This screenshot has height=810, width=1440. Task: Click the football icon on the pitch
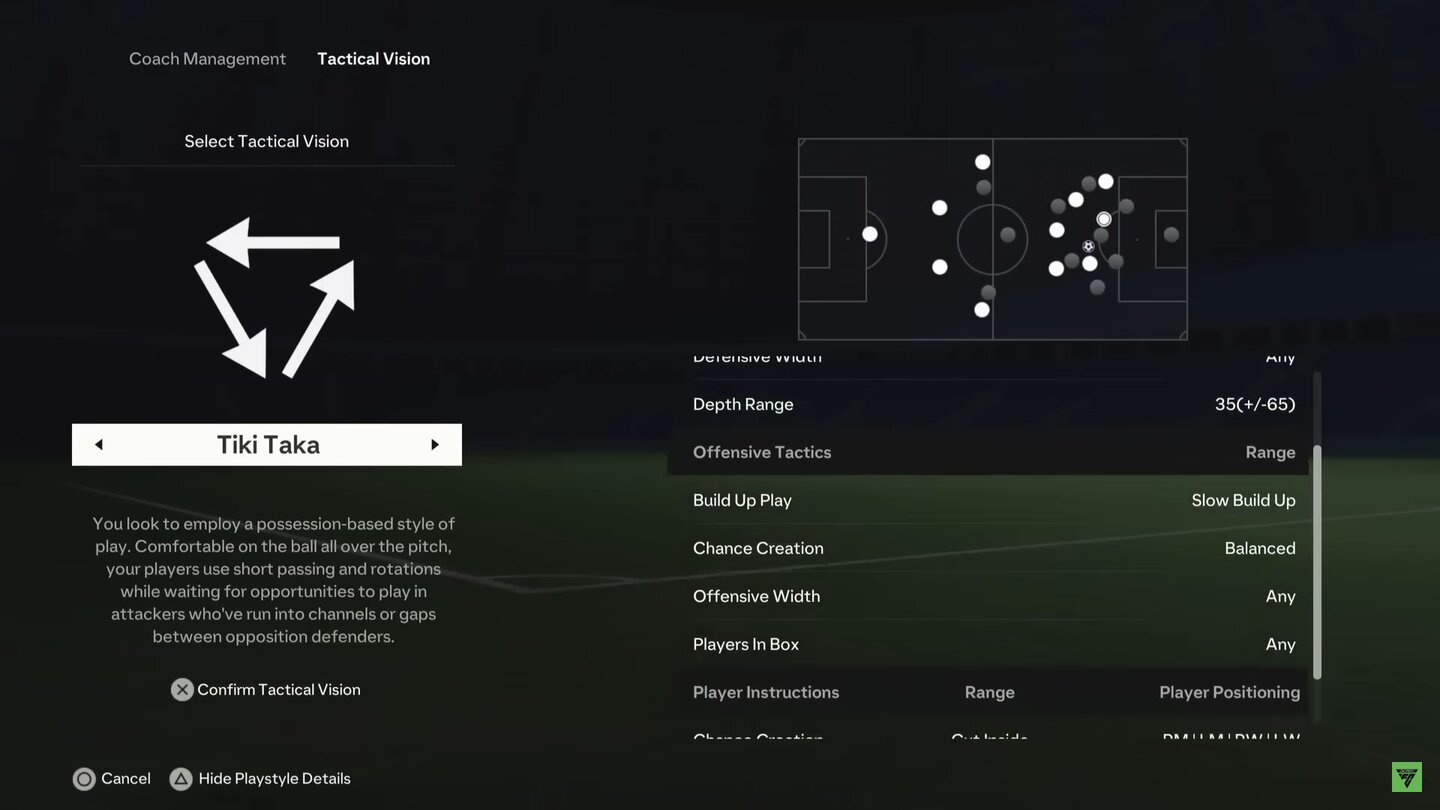[1088, 246]
